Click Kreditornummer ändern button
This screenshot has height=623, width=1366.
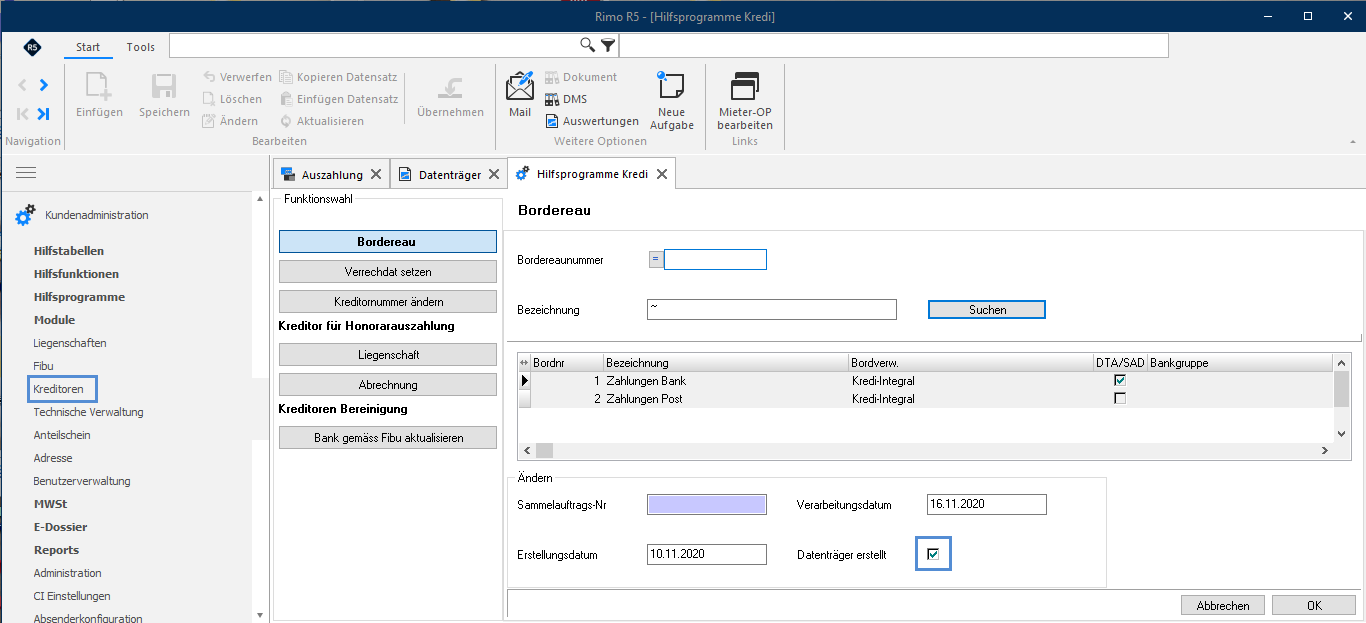(x=388, y=301)
